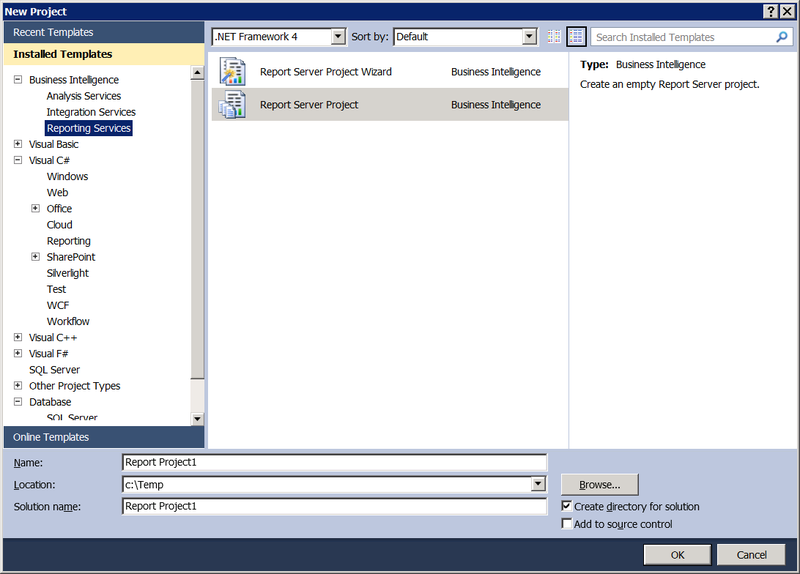Select the Test template category
800x574 pixels.
click(56, 289)
